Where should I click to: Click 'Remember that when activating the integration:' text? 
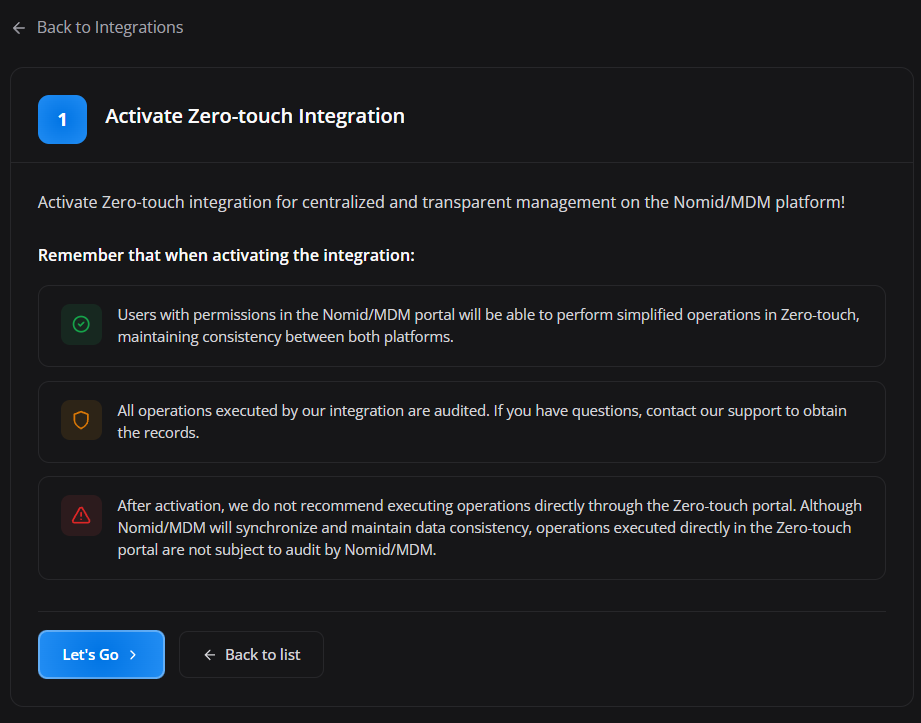pyautogui.click(x=226, y=255)
